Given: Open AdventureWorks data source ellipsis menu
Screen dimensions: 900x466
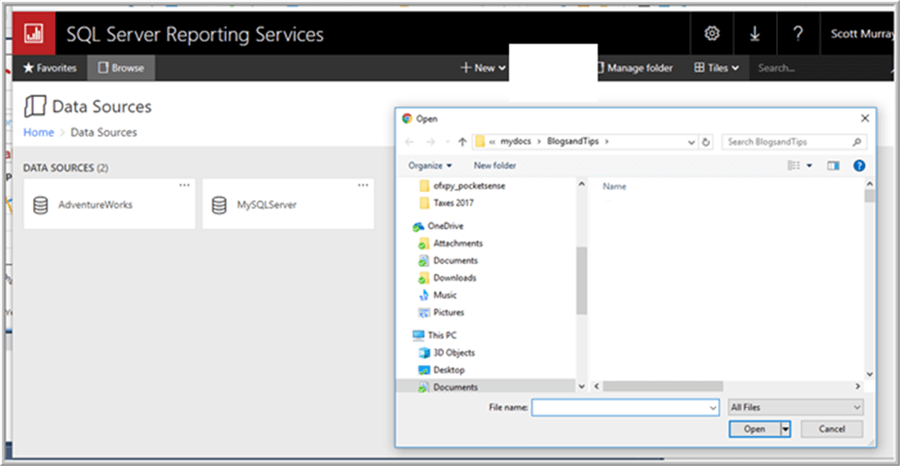Looking at the screenshot, I should [x=184, y=185].
